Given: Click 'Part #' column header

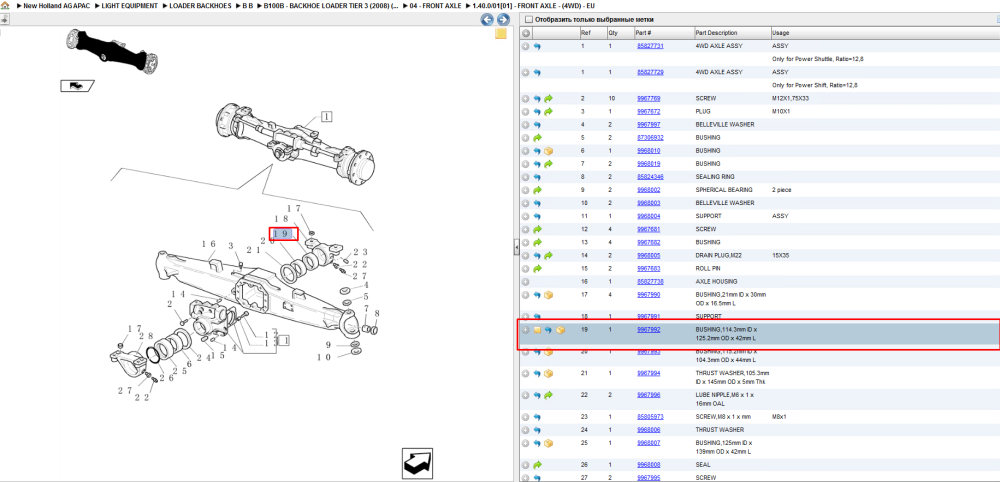Looking at the screenshot, I should [643, 33].
